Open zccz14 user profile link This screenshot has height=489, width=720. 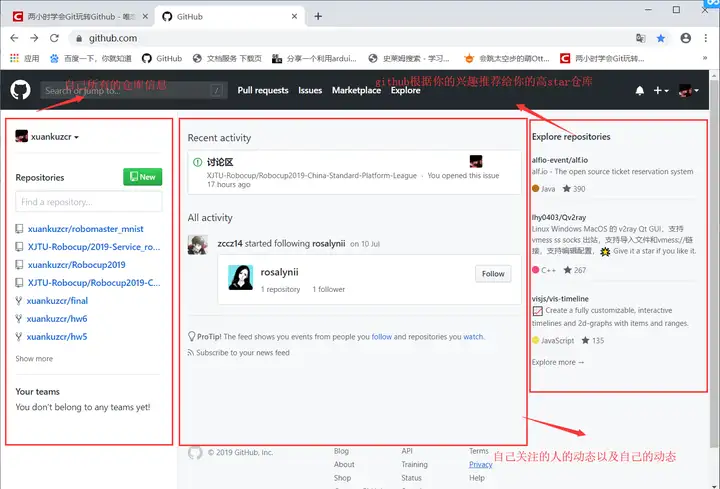230,243
